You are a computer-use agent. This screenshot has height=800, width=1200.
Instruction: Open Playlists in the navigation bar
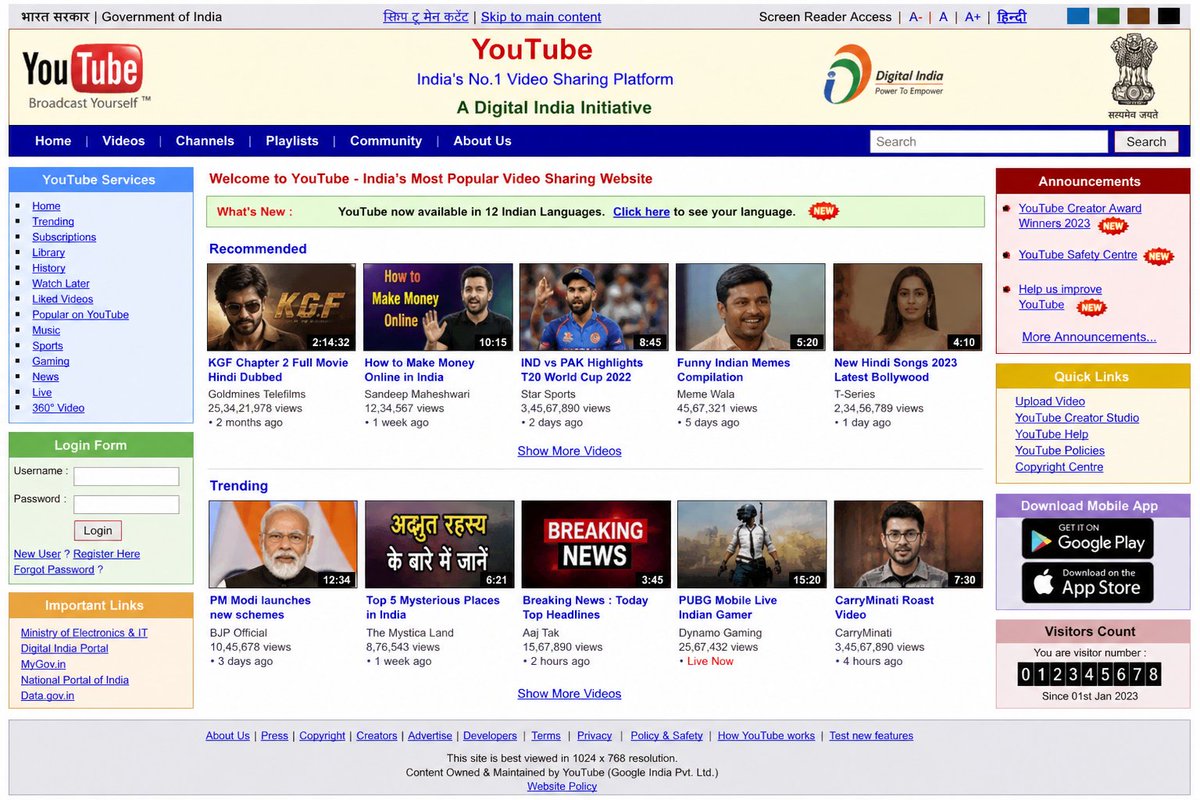click(x=292, y=141)
